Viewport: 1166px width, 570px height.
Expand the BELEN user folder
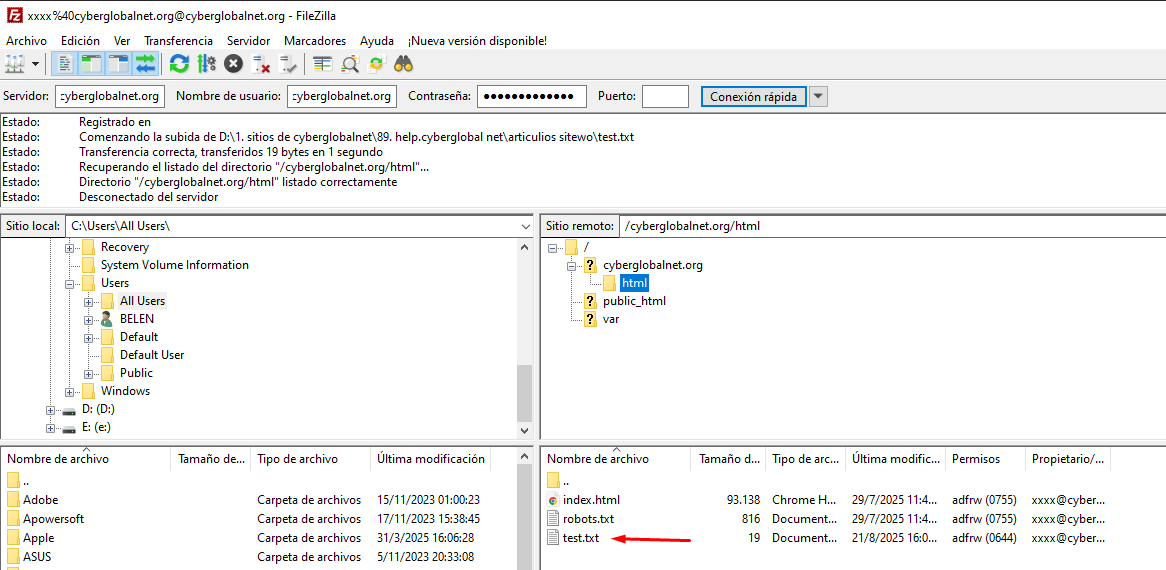[x=88, y=320]
